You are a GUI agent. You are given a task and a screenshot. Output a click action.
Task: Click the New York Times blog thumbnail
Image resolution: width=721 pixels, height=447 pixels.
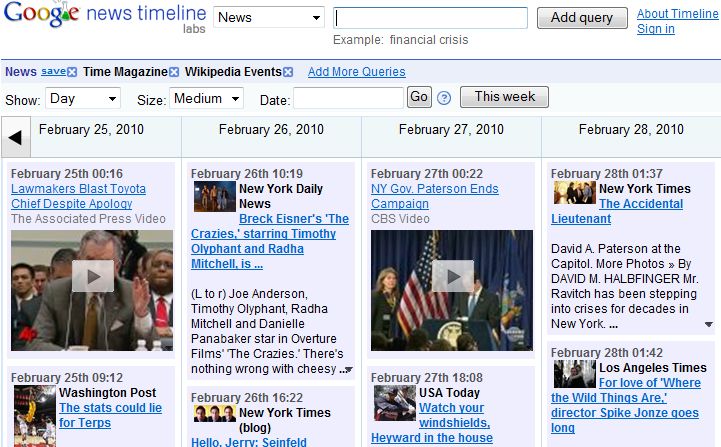214,414
